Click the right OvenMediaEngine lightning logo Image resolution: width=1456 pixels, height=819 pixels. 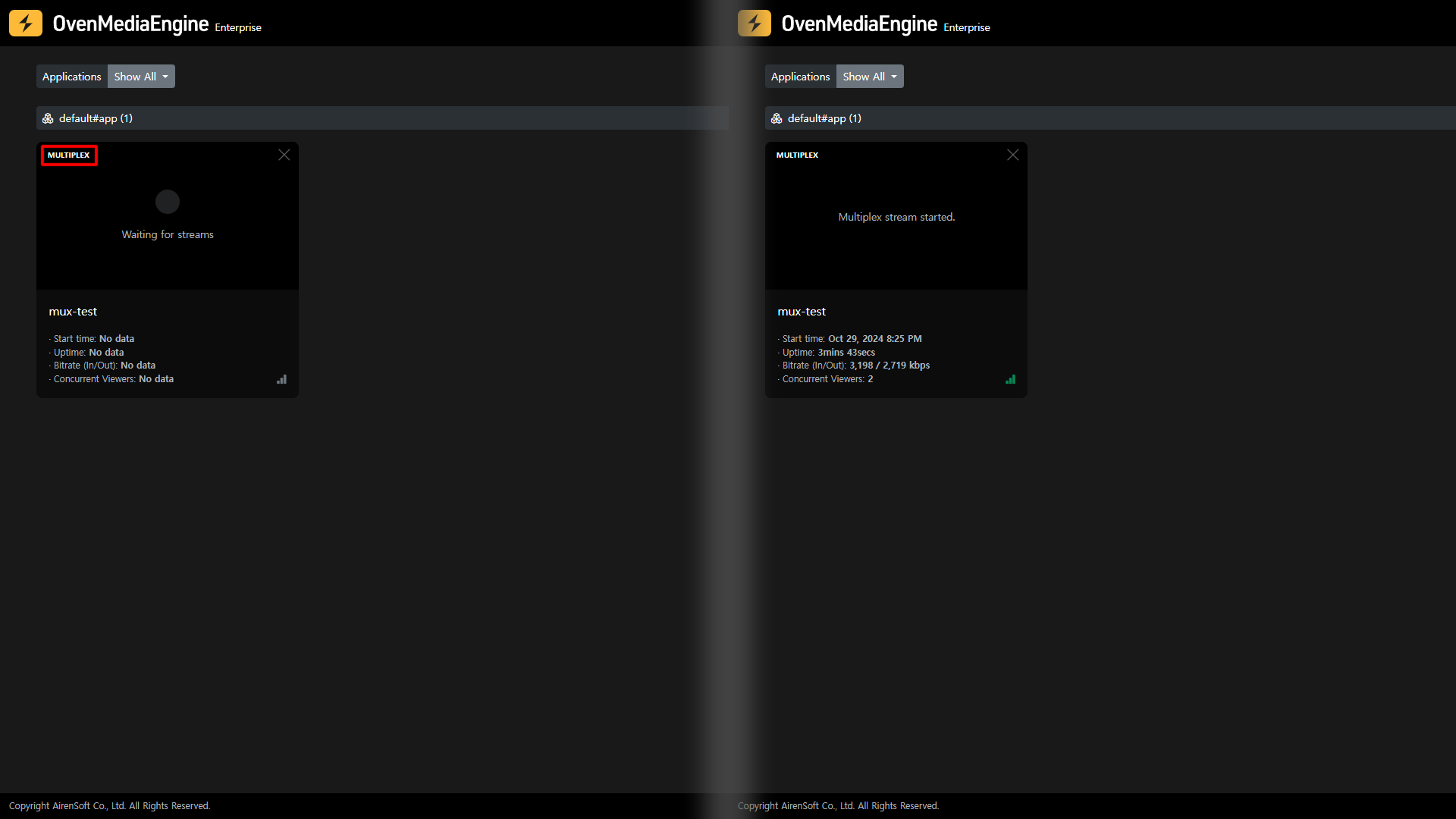point(754,24)
